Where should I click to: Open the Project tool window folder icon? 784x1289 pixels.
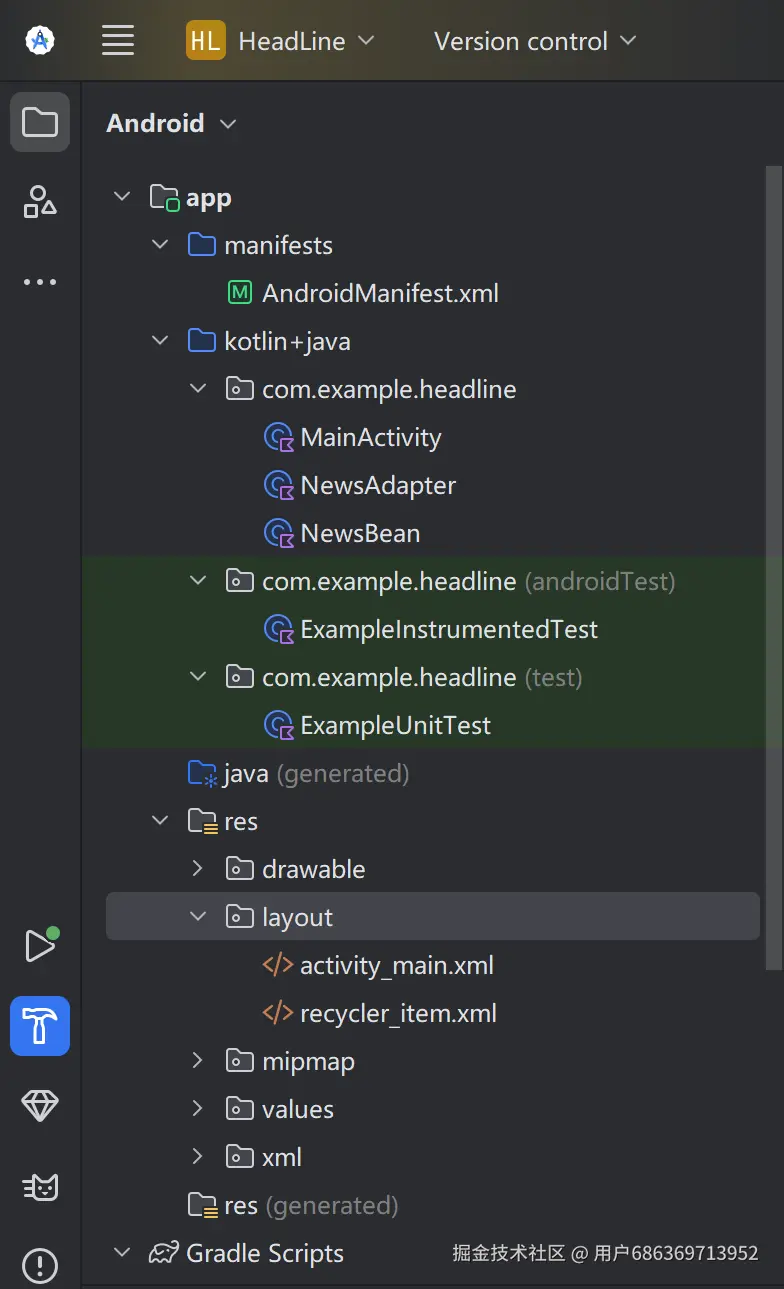[40, 122]
